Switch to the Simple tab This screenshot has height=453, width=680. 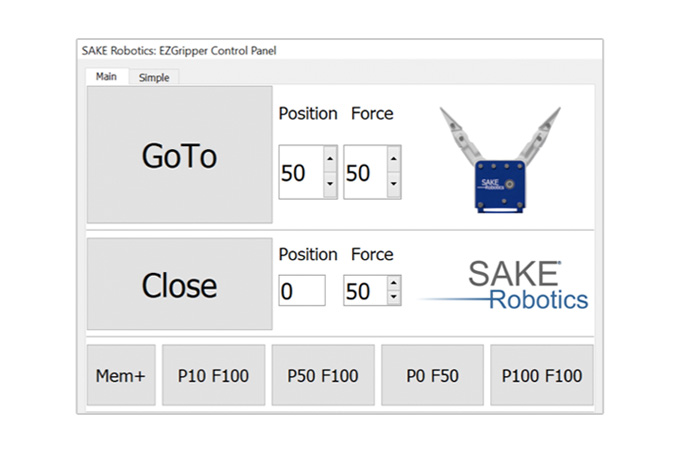[154, 78]
